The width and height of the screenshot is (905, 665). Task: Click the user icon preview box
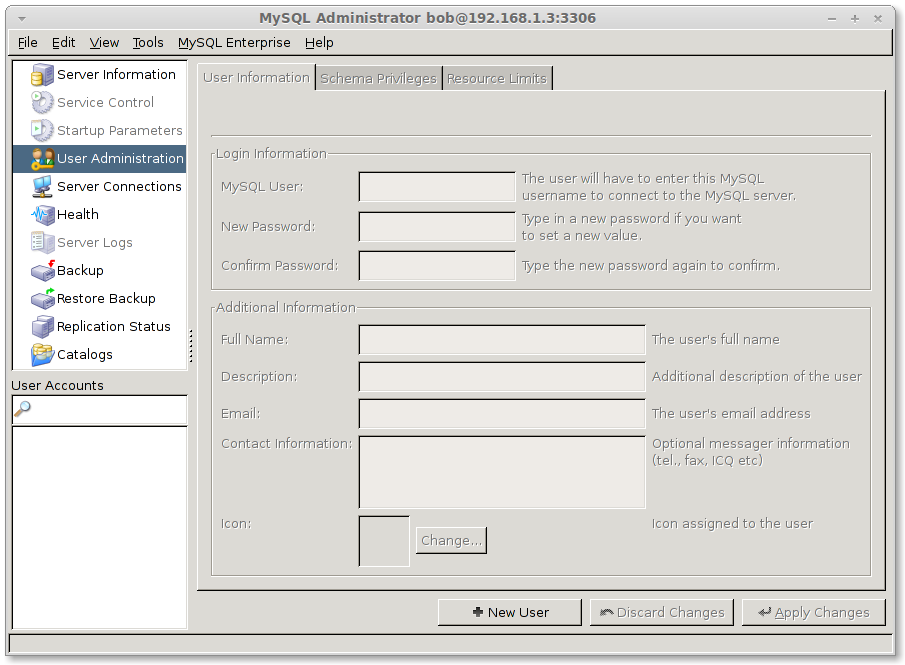pos(384,541)
